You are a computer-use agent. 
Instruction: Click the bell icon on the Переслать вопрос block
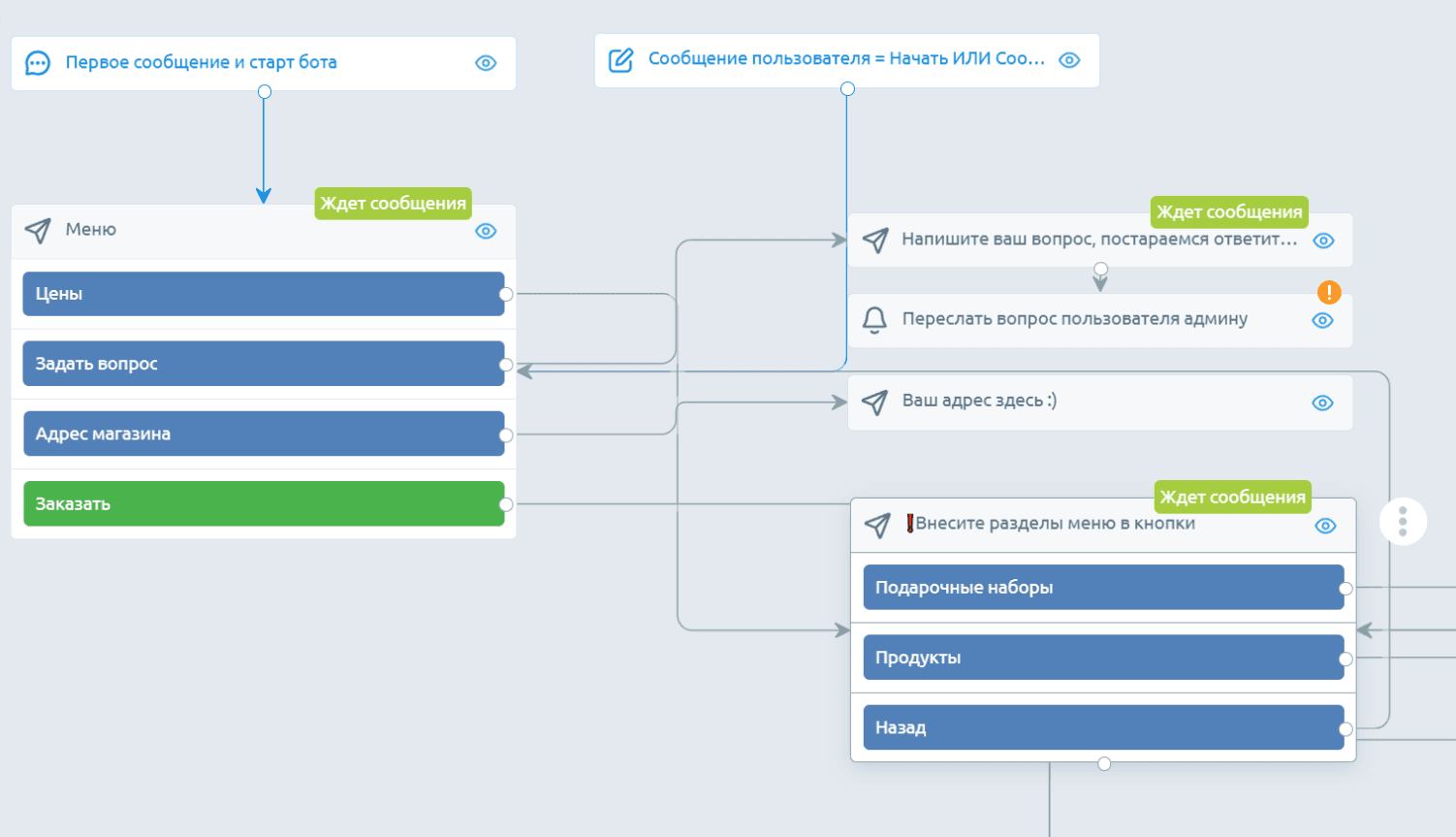874,319
